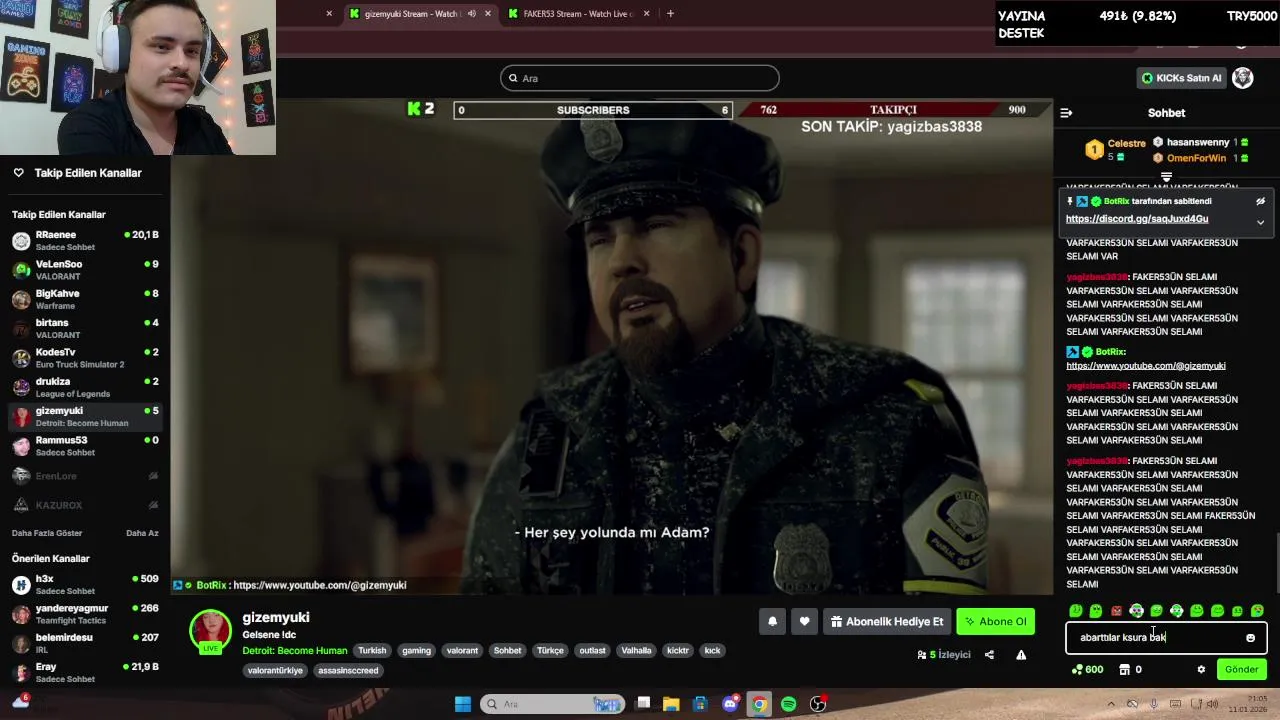Open OBS Studio from taskbar
The width and height of the screenshot is (1280, 720).
coord(818,704)
